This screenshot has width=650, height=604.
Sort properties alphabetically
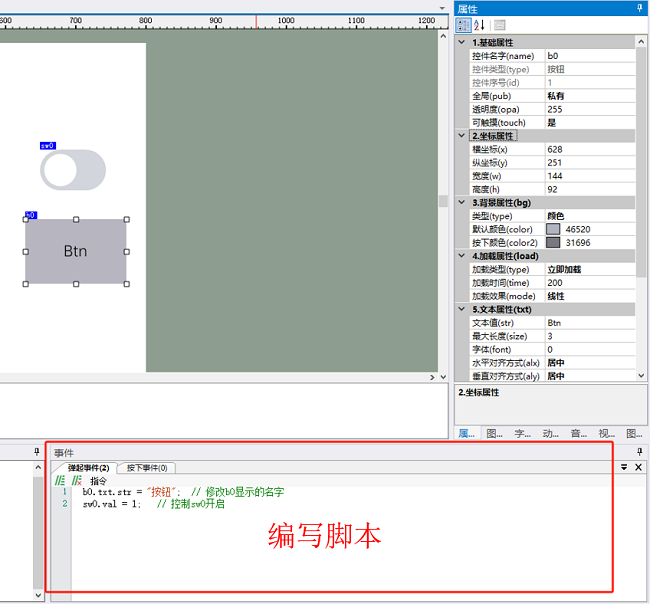coord(479,25)
